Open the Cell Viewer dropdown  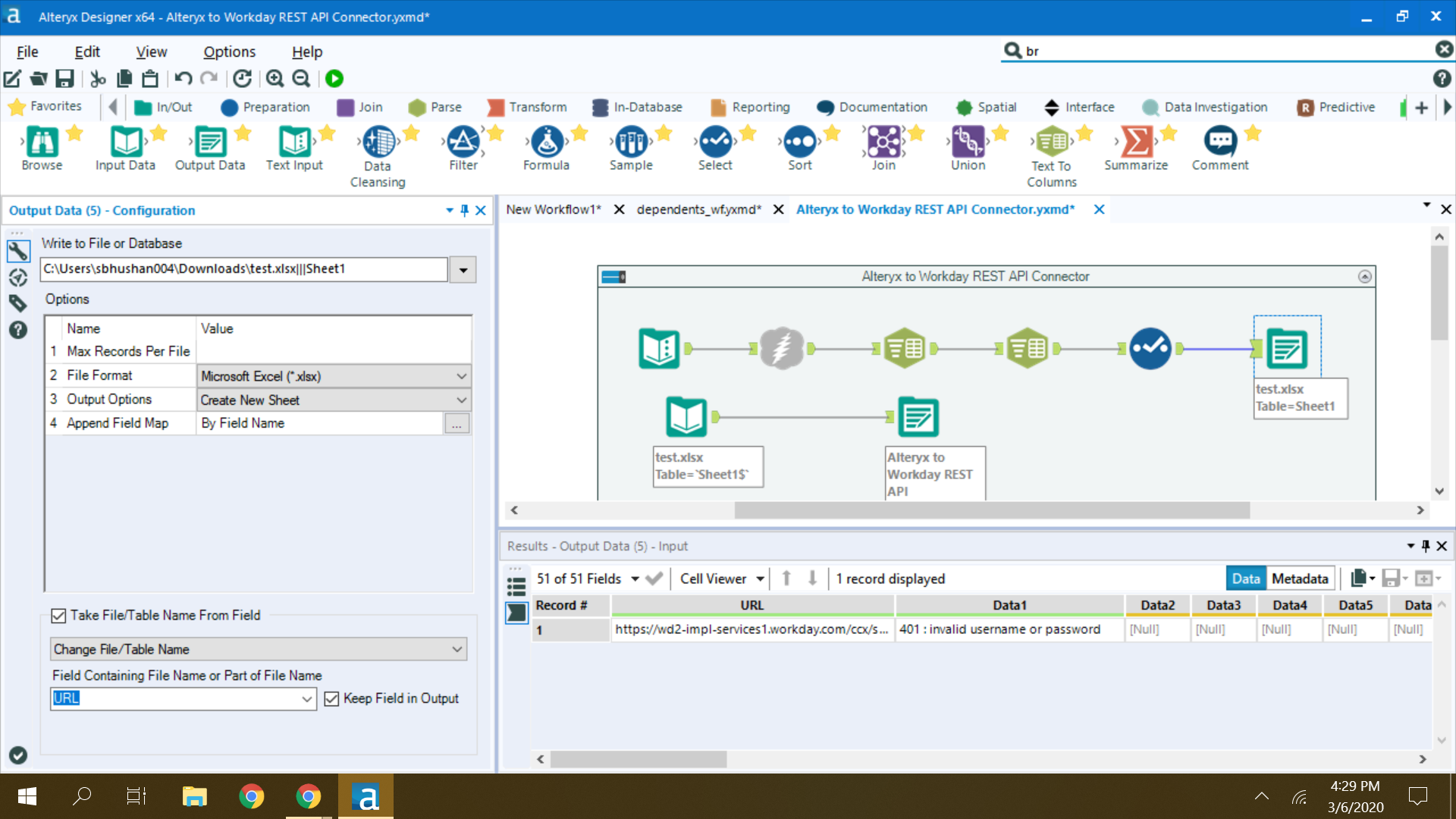click(760, 579)
